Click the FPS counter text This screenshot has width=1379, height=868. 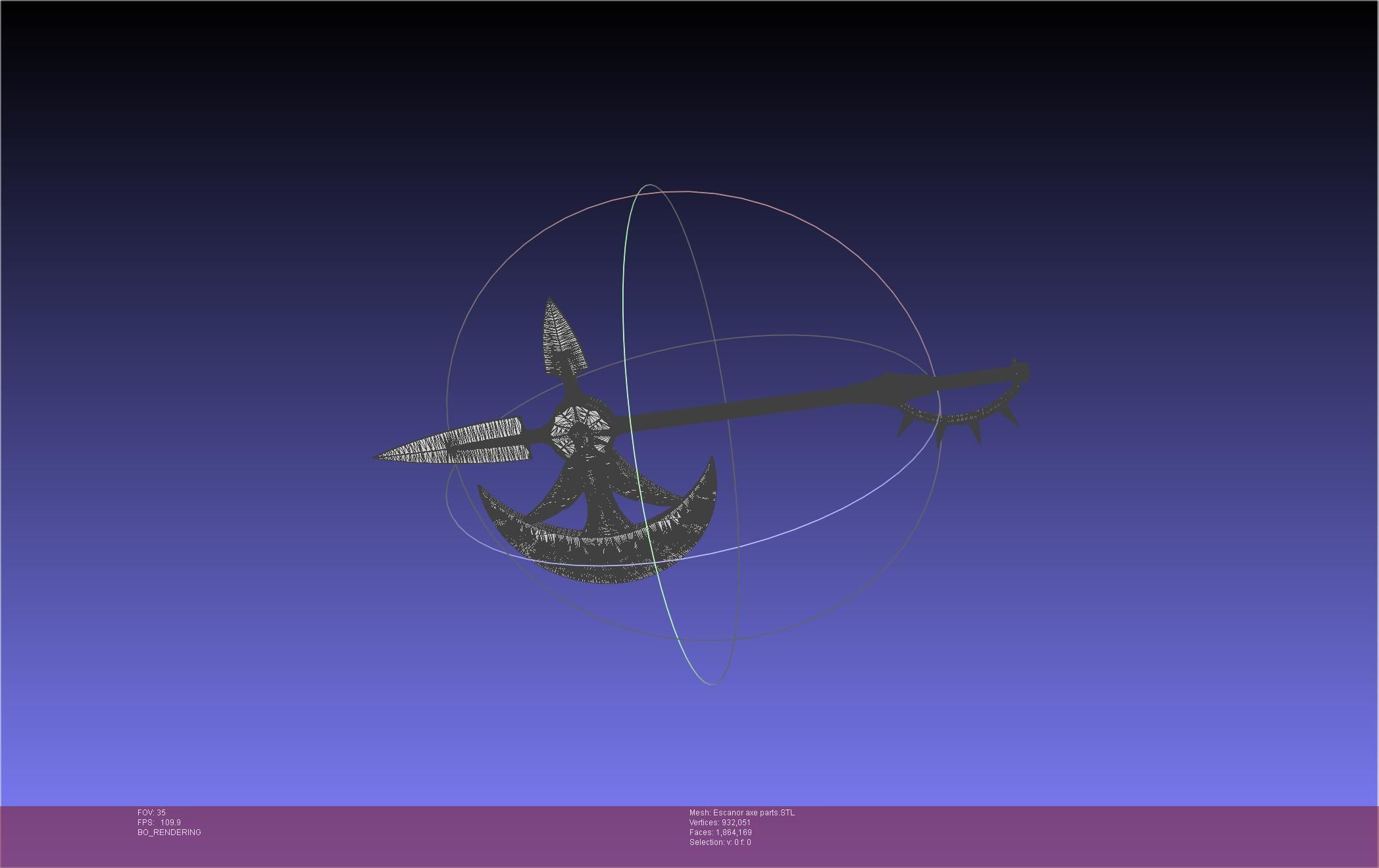click(x=159, y=823)
